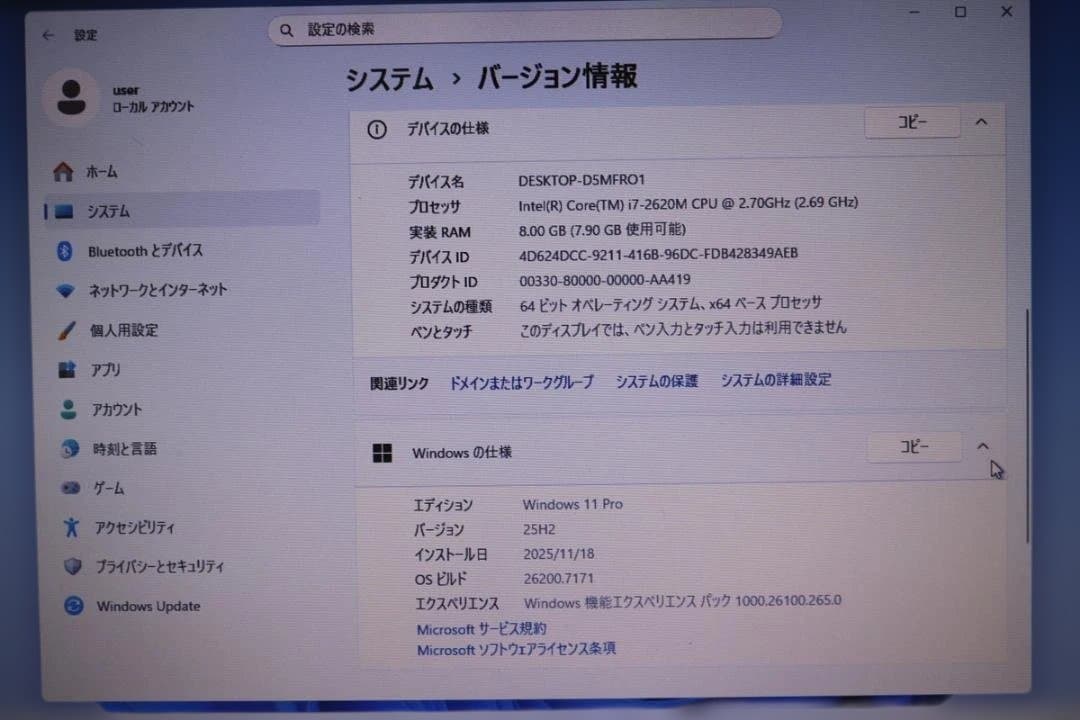Click the network Wi-Fi icon
This screenshot has height=720, width=1080.
pos(65,291)
